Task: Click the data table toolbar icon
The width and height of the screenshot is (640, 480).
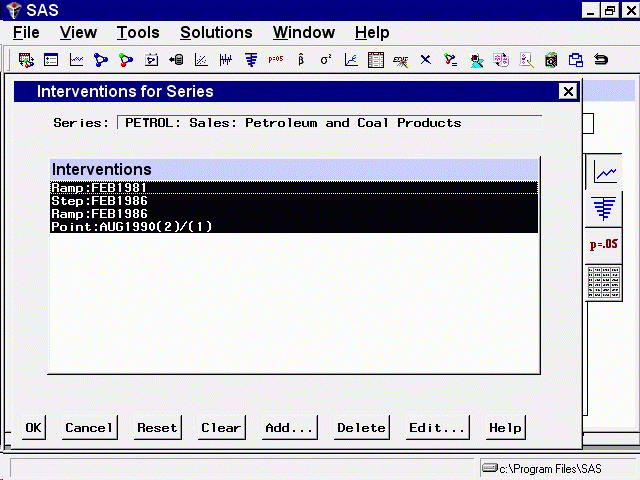Action: pos(376,60)
